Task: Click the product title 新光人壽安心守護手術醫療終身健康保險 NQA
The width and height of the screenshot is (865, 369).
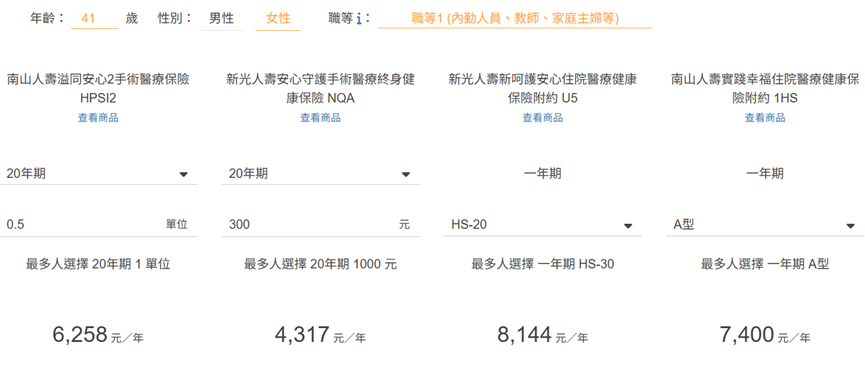Action: tap(321, 89)
